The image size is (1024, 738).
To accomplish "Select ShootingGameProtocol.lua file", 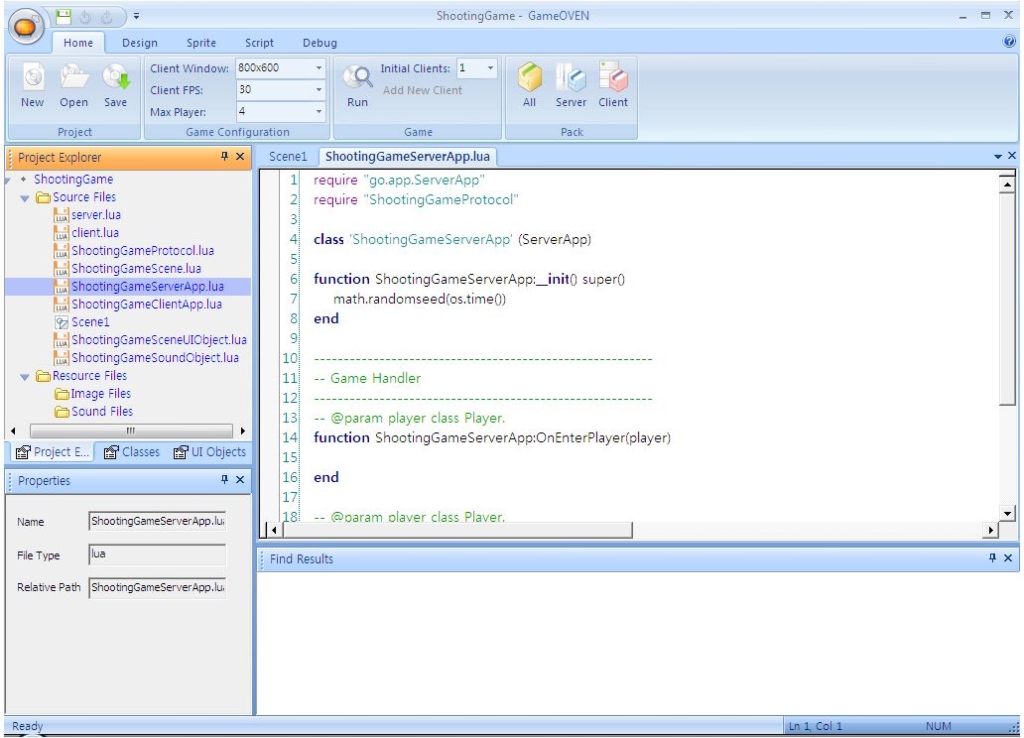I will click(142, 251).
